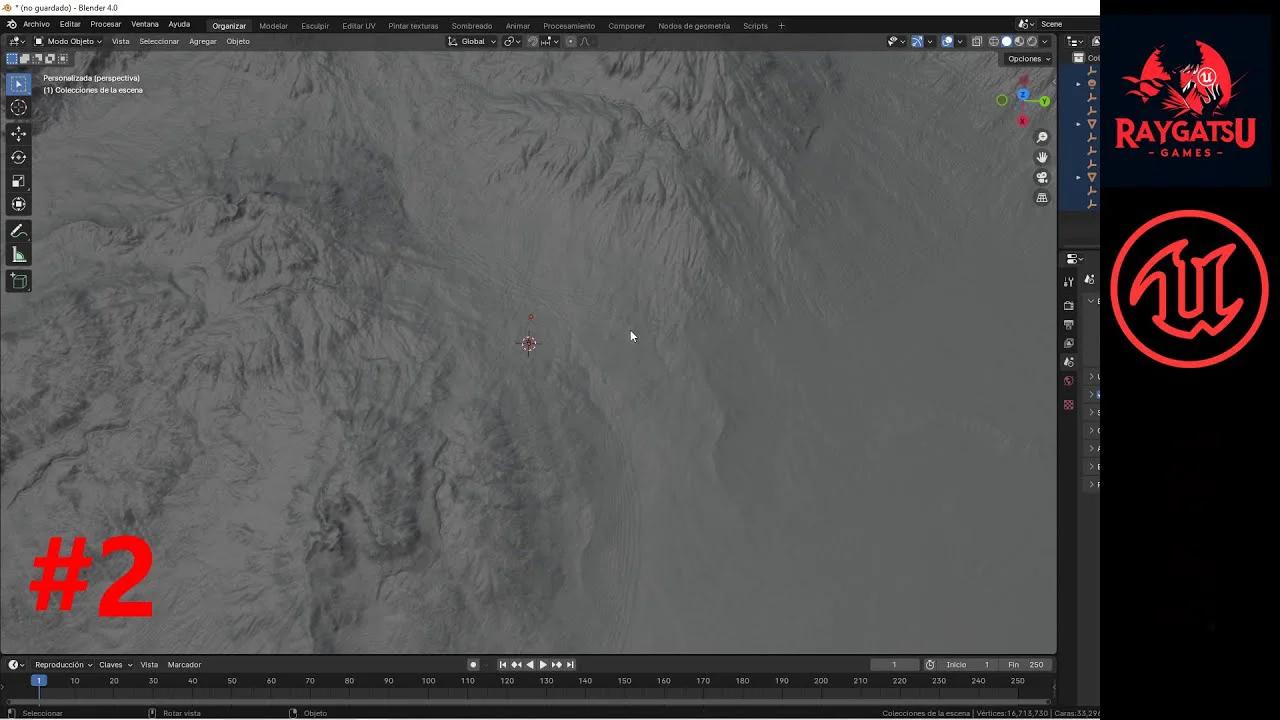
Task: Select the Annotate tool
Action: click(18, 231)
